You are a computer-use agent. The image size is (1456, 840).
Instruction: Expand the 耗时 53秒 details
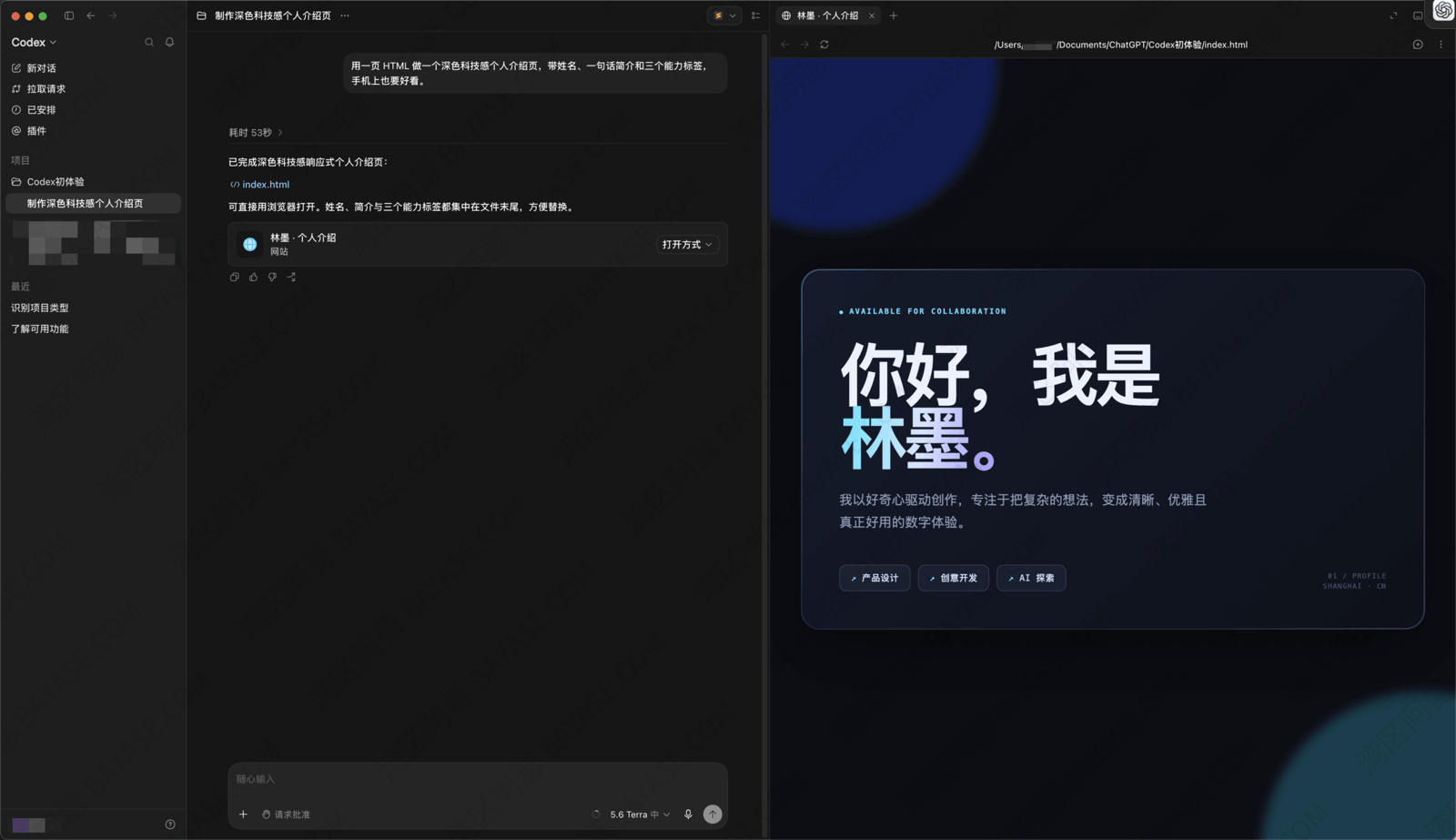click(256, 133)
